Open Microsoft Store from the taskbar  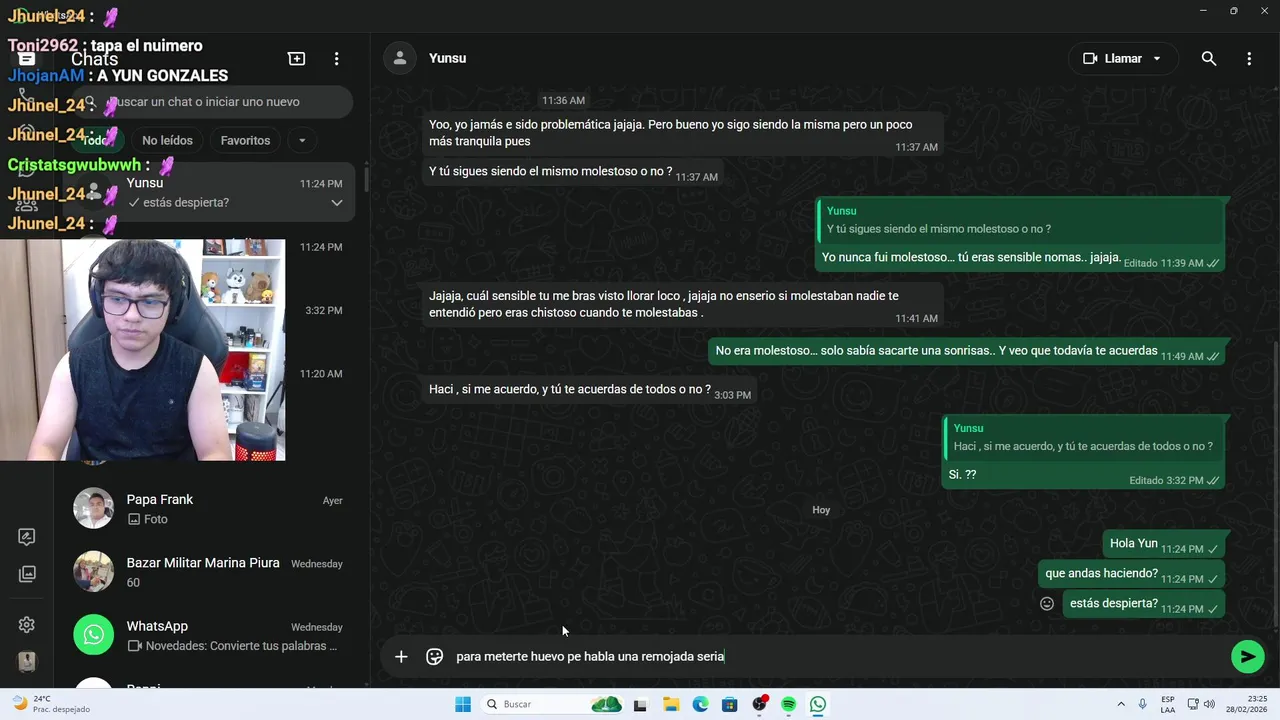point(729,704)
